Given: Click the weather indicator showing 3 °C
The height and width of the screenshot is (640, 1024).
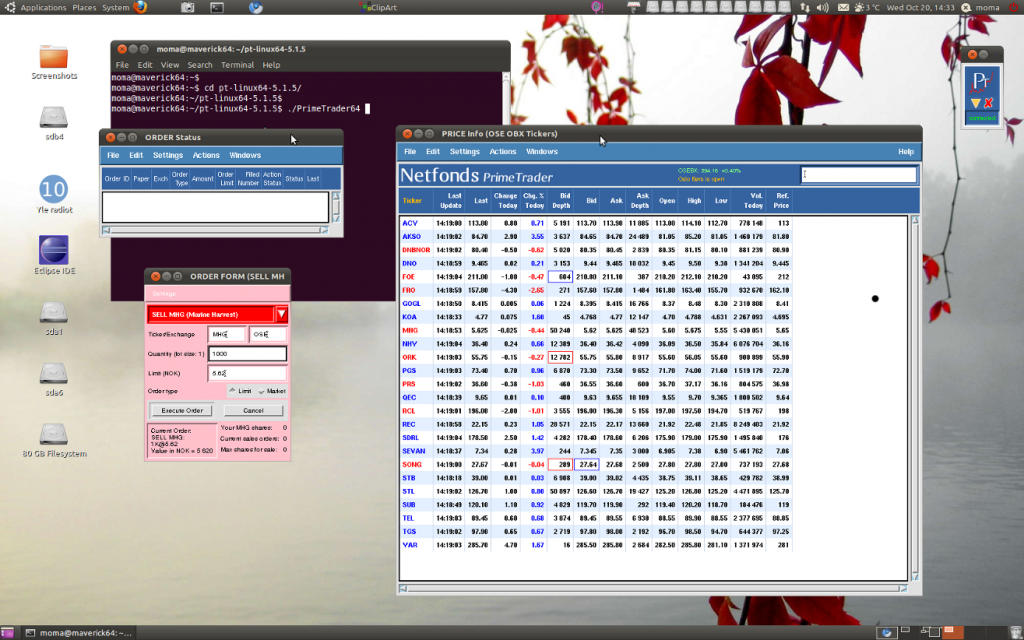Looking at the screenshot, I should [867, 7].
